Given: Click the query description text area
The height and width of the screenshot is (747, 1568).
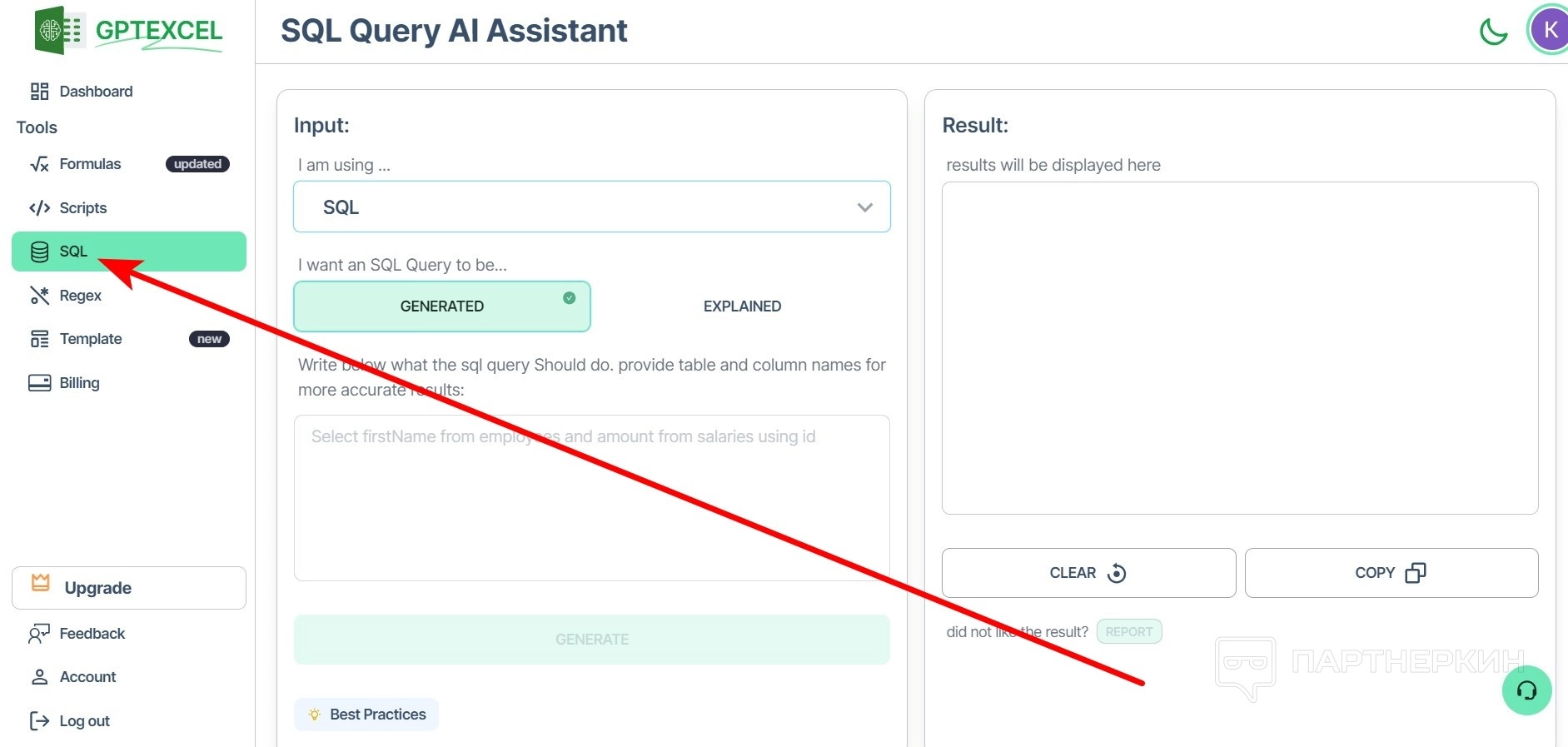Looking at the screenshot, I should 591,497.
